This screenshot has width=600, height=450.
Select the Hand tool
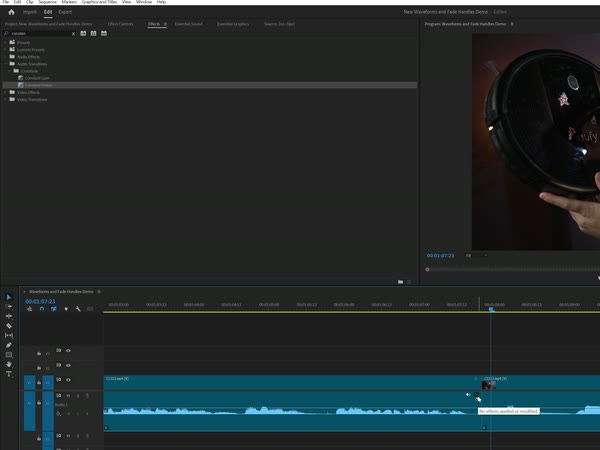(x=9, y=364)
